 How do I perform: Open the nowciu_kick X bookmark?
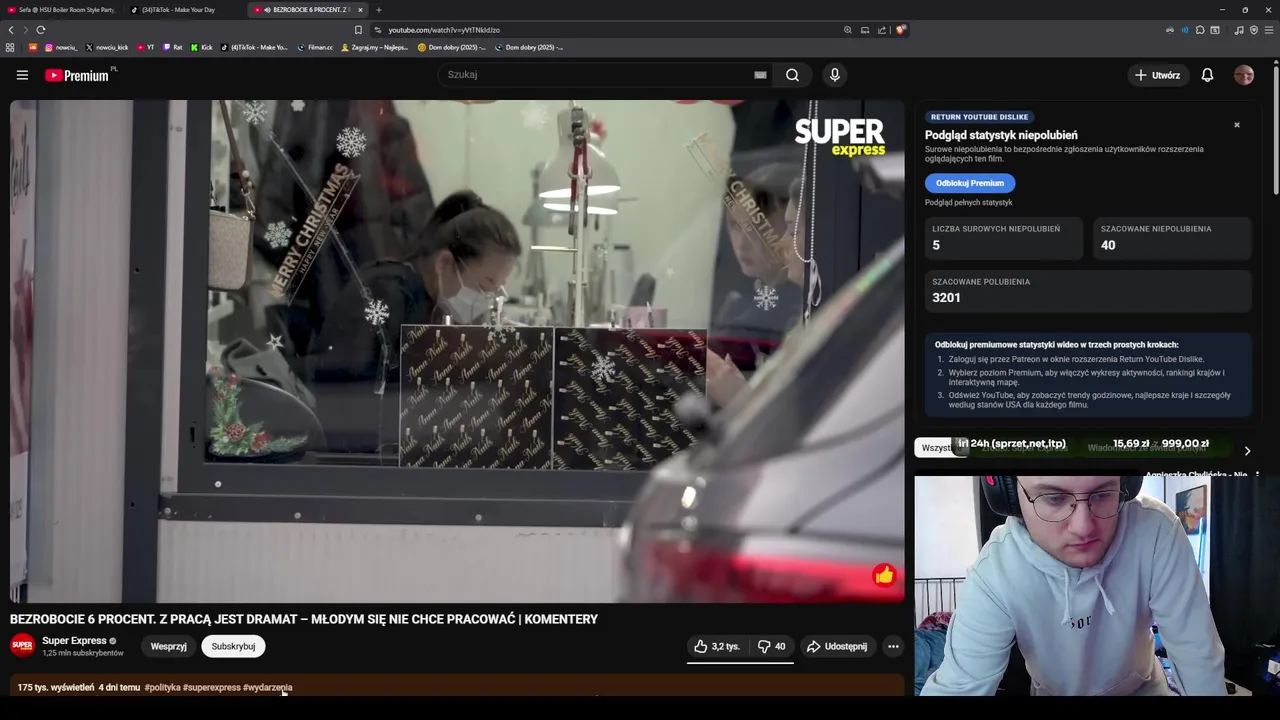[107, 47]
